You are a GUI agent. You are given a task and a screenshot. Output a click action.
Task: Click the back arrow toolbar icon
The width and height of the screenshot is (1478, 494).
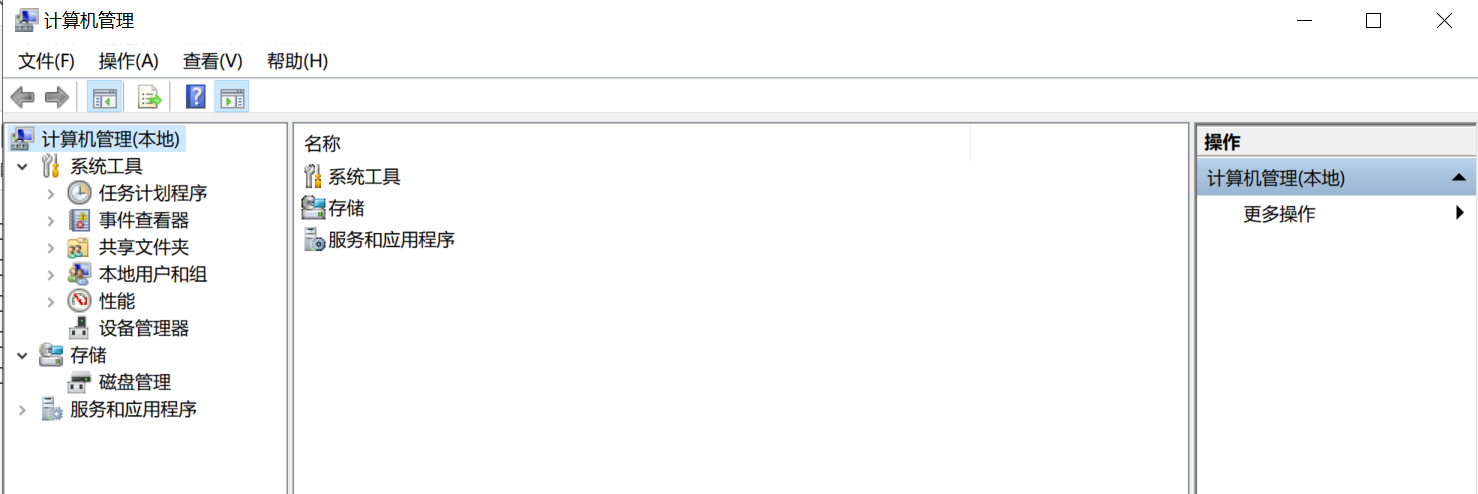point(22,97)
